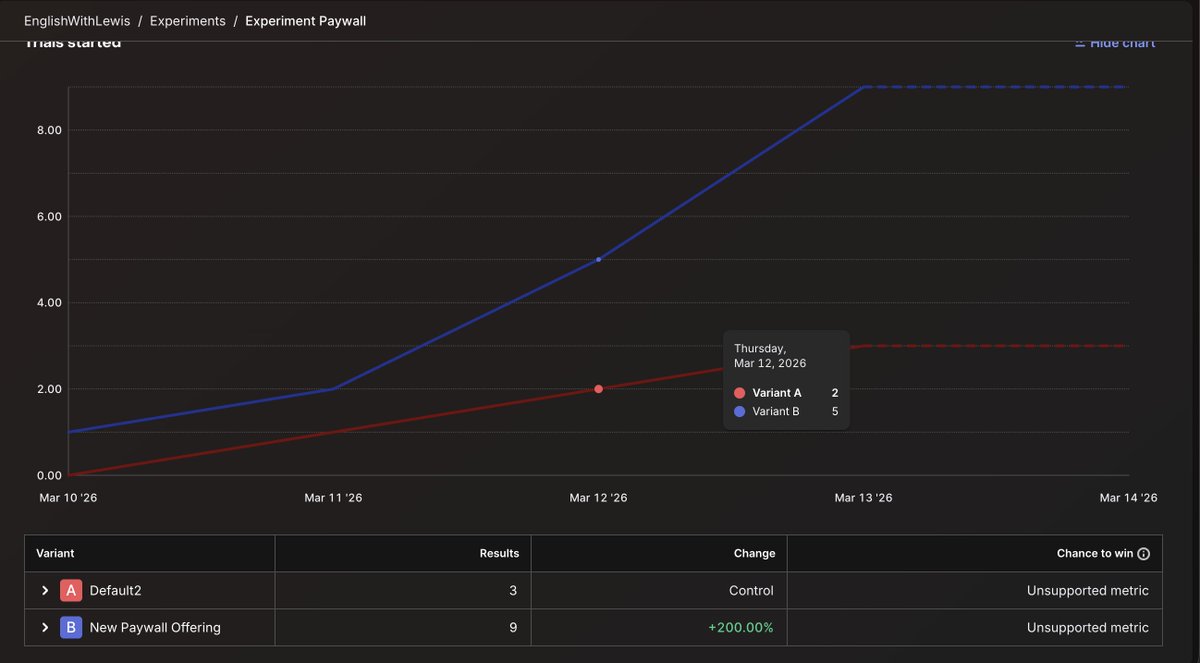The height and width of the screenshot is (663, 1200).
Task: Select the Default2 variant name
Action: tap(116, 591)
